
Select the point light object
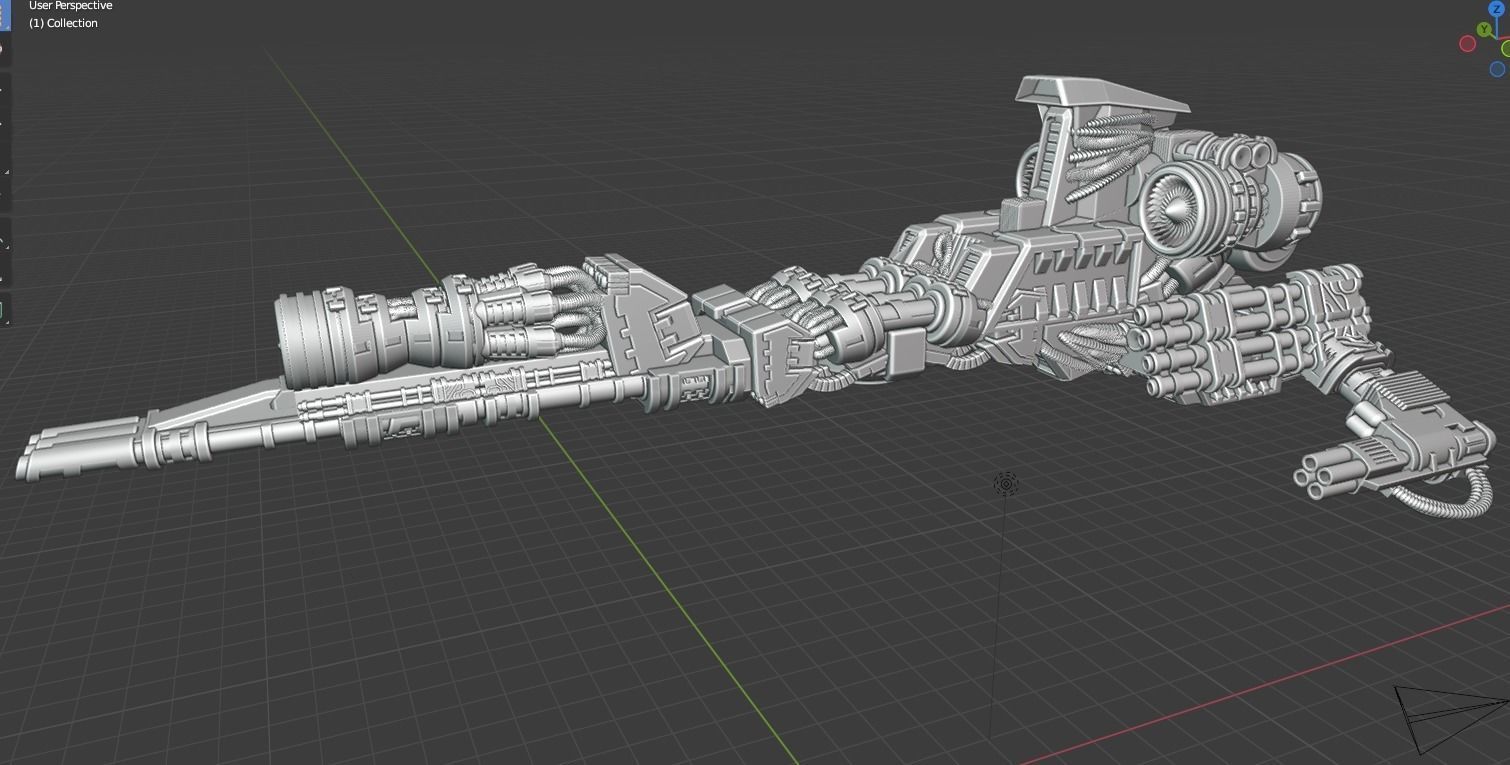[x=1006, y=485]
